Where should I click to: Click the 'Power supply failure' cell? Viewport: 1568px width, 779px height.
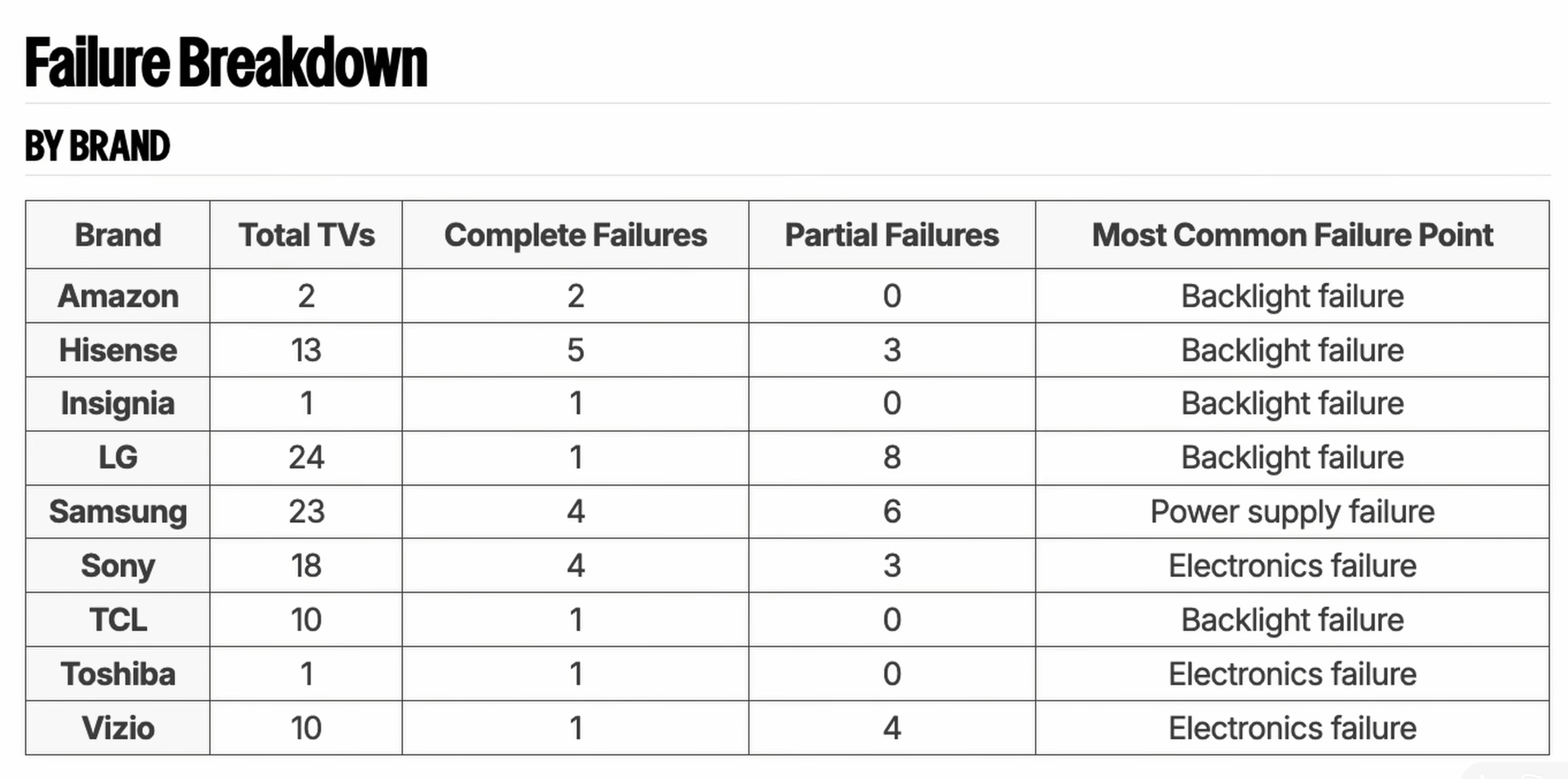tap(1292, 512)
